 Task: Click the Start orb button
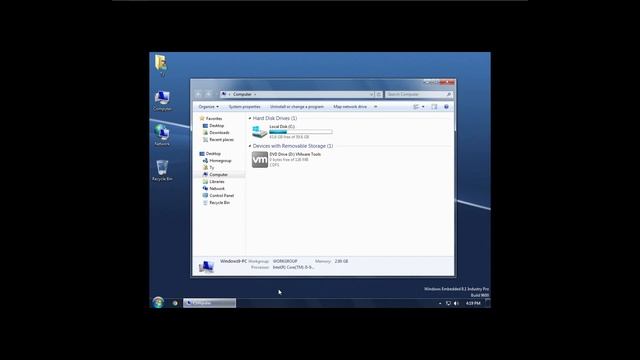tap(158, 302)
